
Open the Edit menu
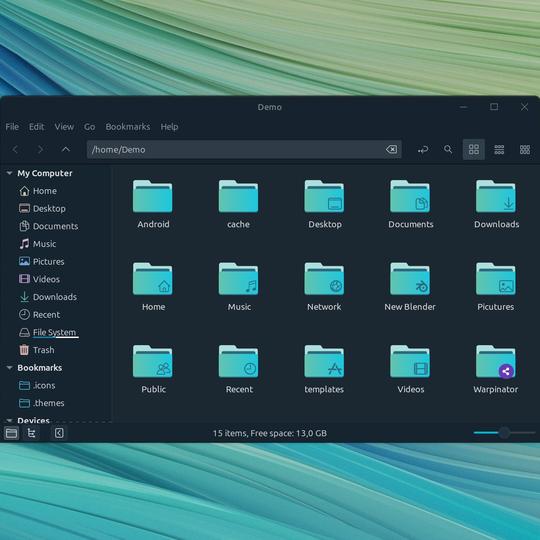click(37, 127)
